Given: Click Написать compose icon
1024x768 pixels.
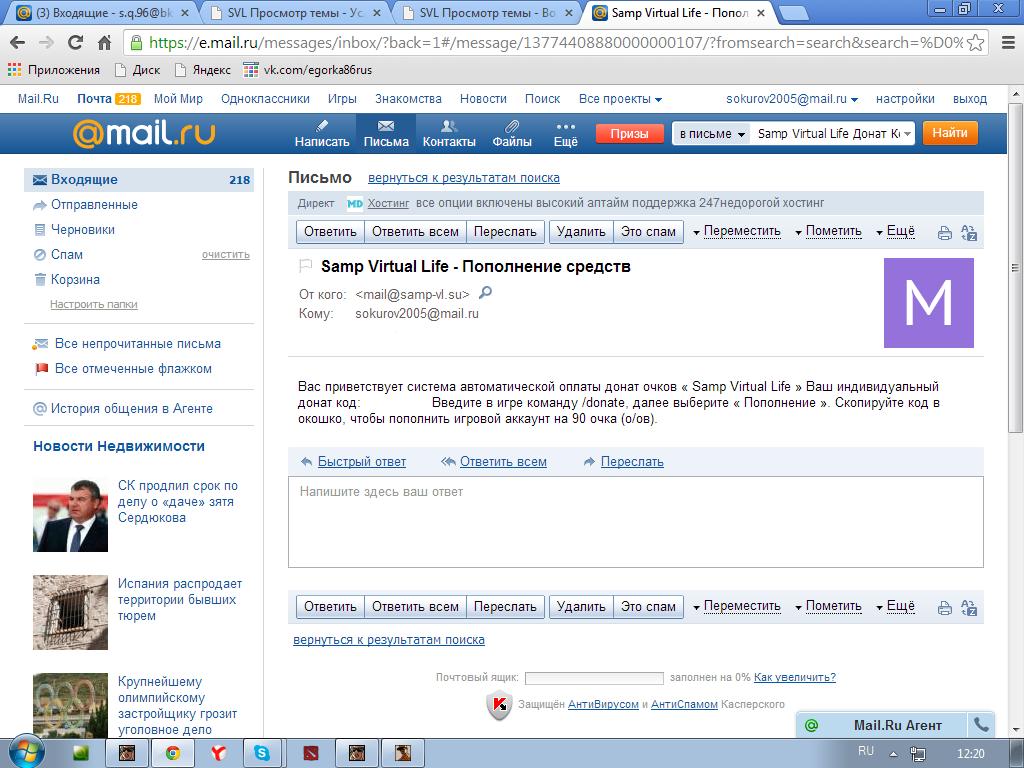Looking at the screenshot, I should tap(322, 133).
